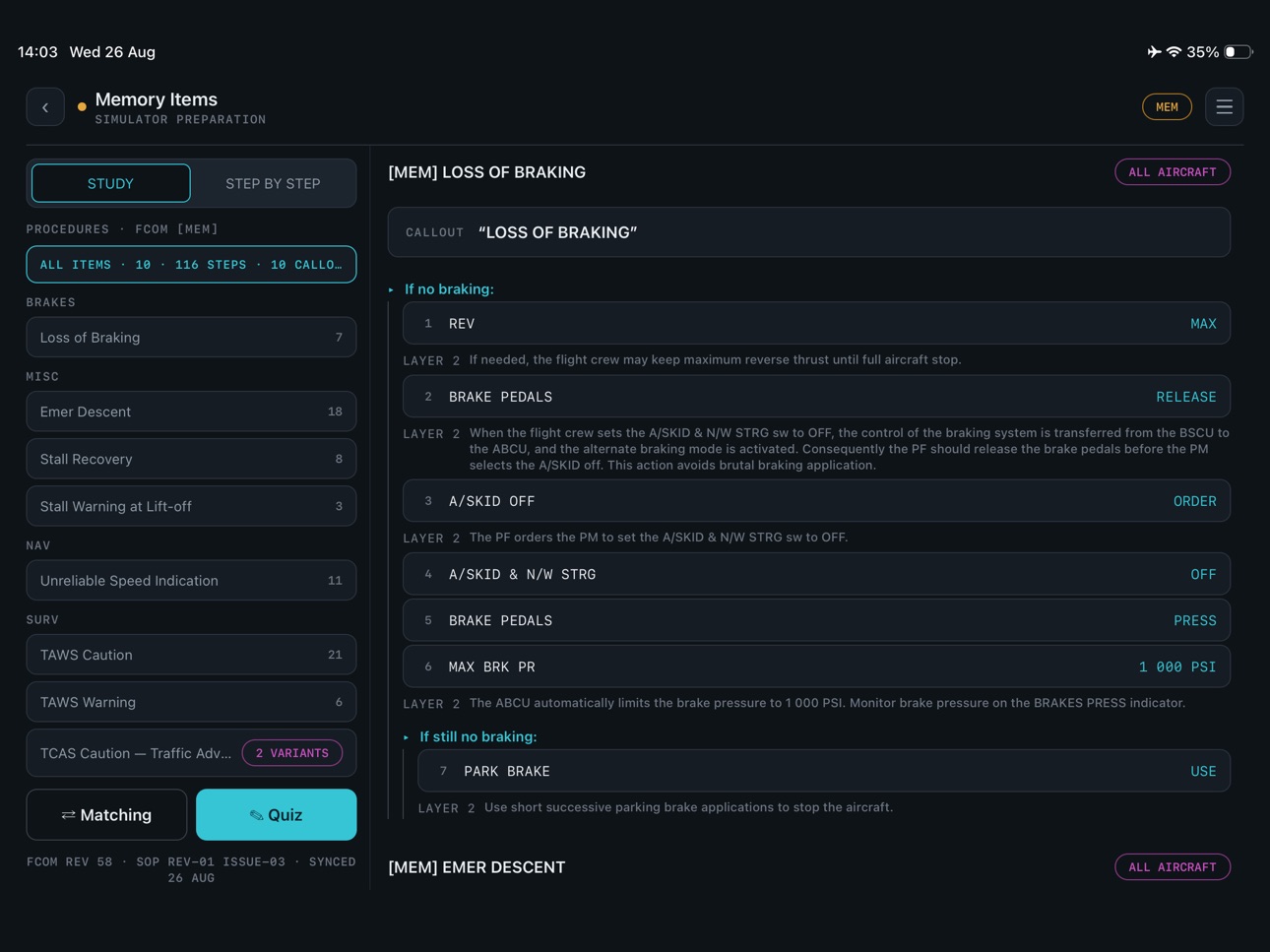
Task: Select step 7 PARK BRAKE USE
Action: tap(824, 772)
